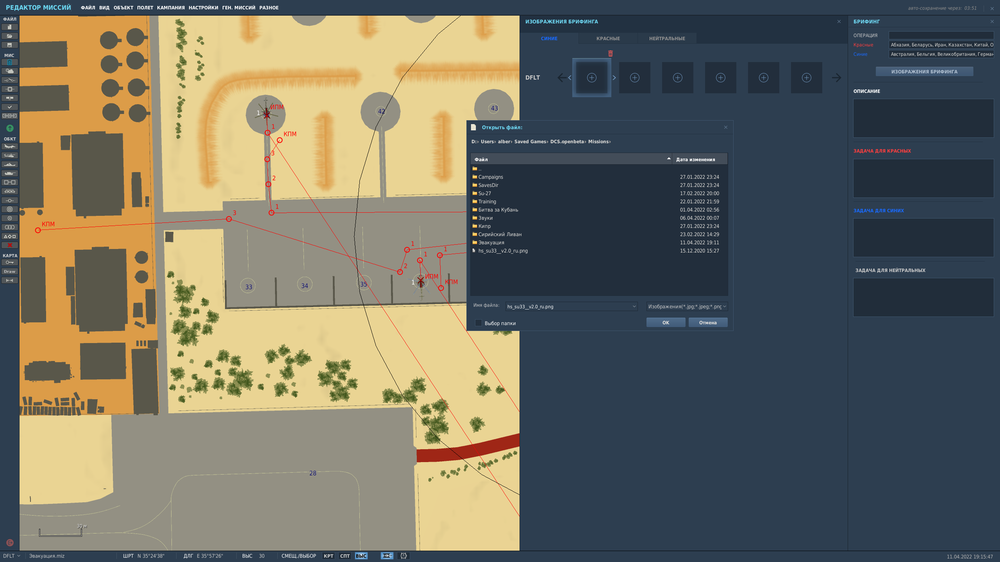Add image in the last briefing slot

(806, 78)
